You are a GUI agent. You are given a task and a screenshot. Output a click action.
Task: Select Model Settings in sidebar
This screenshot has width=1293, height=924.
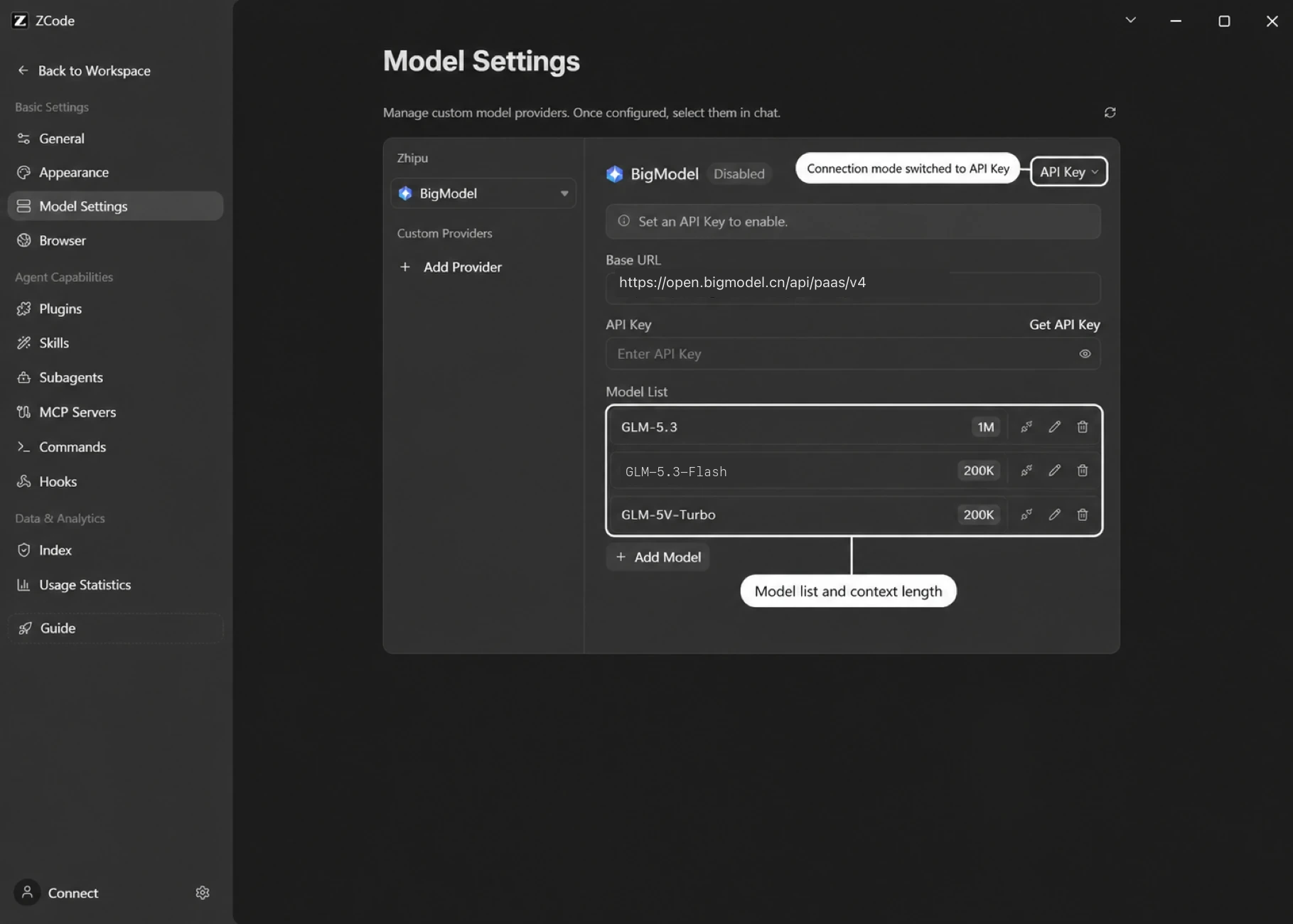click(115, 206)
